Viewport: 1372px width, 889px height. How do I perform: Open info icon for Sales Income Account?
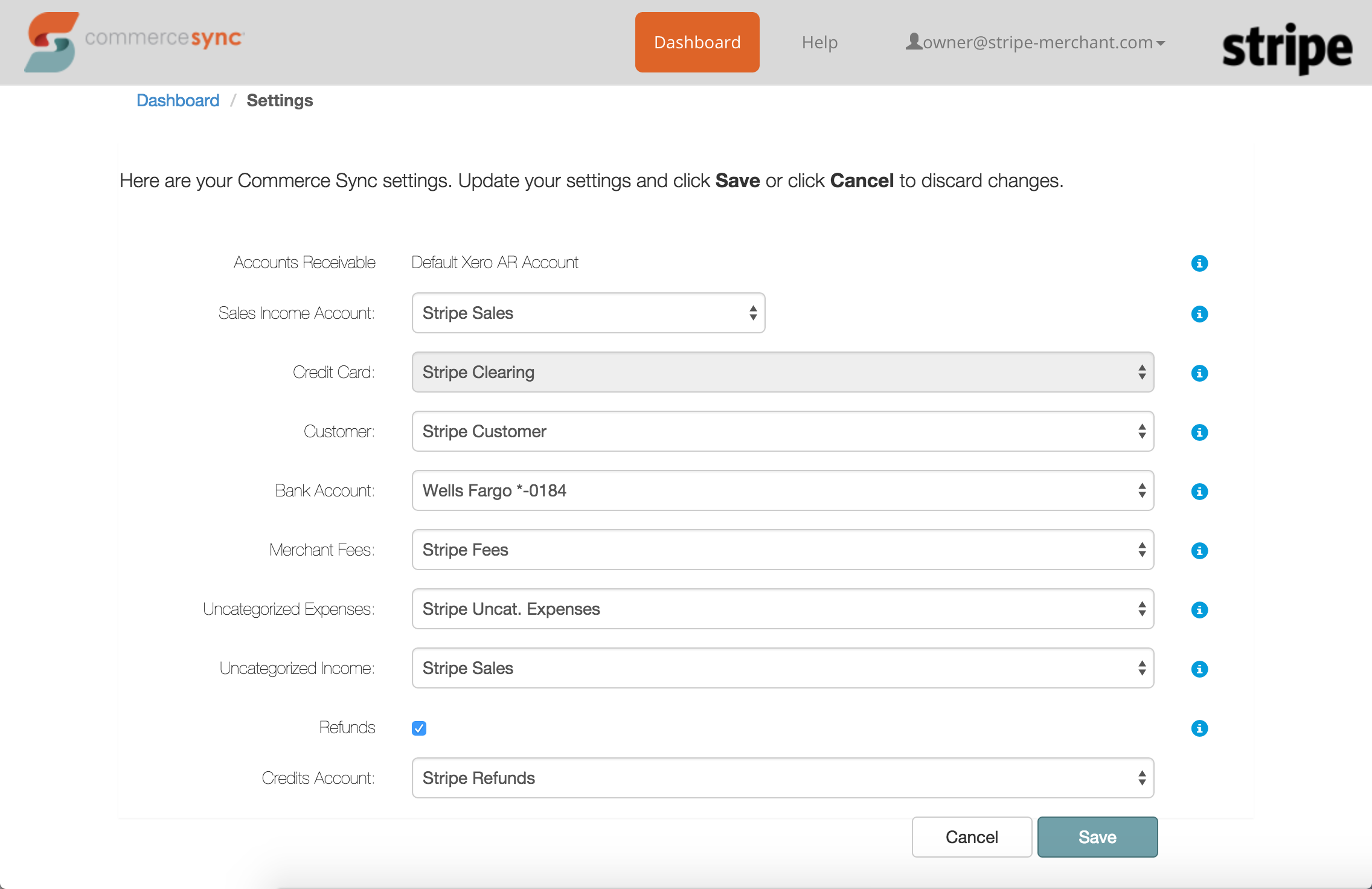coord(1199,314)
